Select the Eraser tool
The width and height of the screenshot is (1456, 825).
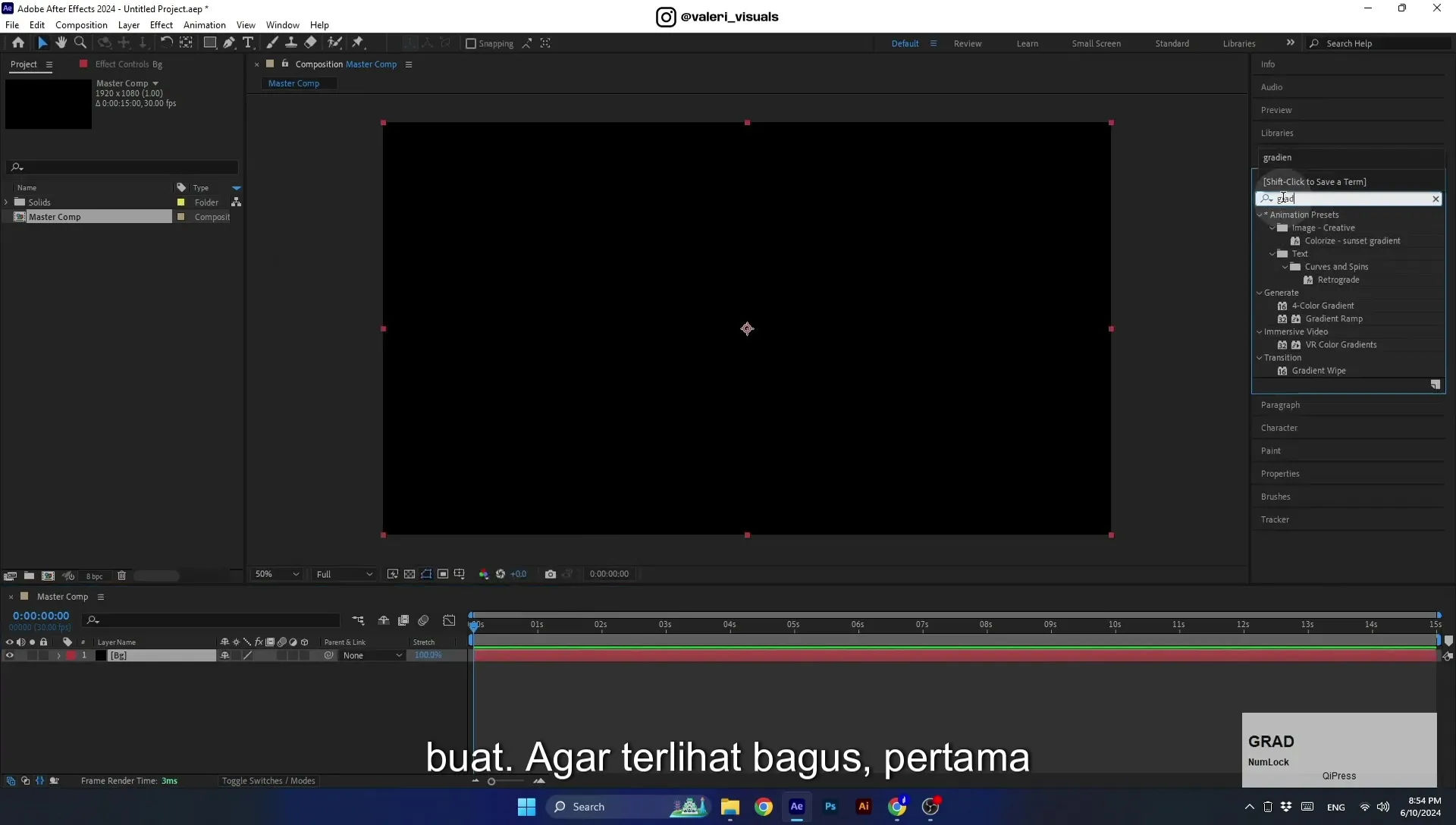click(x=310, y=43)
